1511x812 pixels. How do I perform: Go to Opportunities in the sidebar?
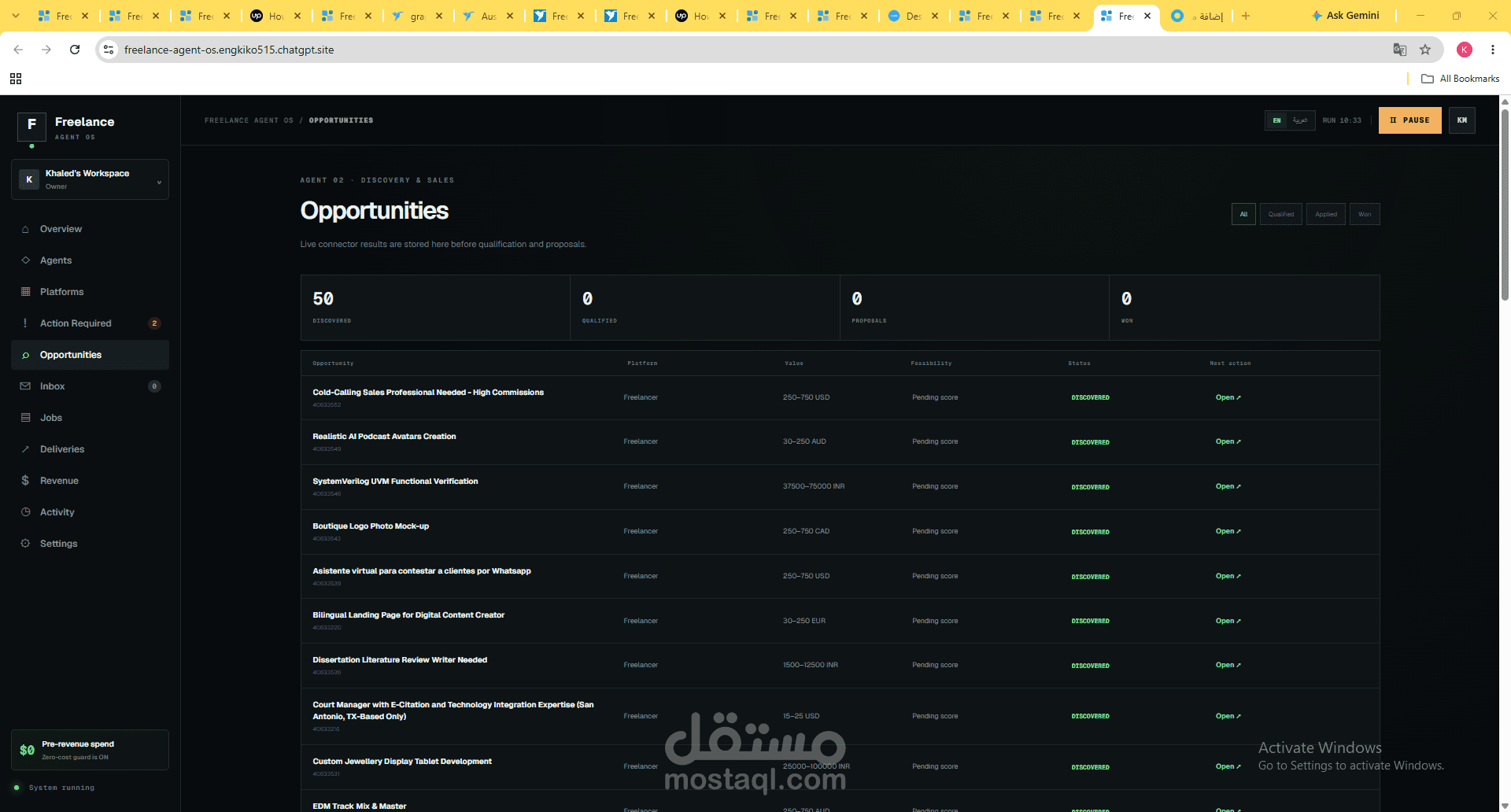(x=90, y=355)
